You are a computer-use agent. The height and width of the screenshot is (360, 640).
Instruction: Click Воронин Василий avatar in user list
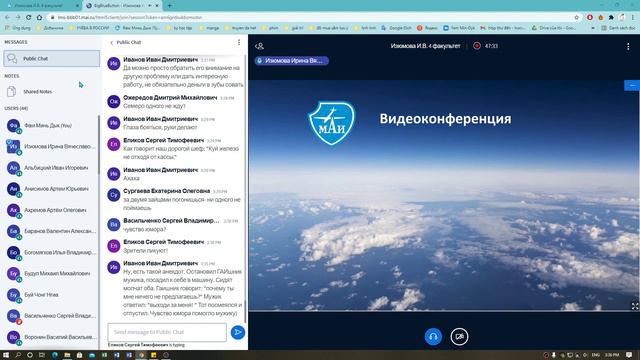click(13, 337)
